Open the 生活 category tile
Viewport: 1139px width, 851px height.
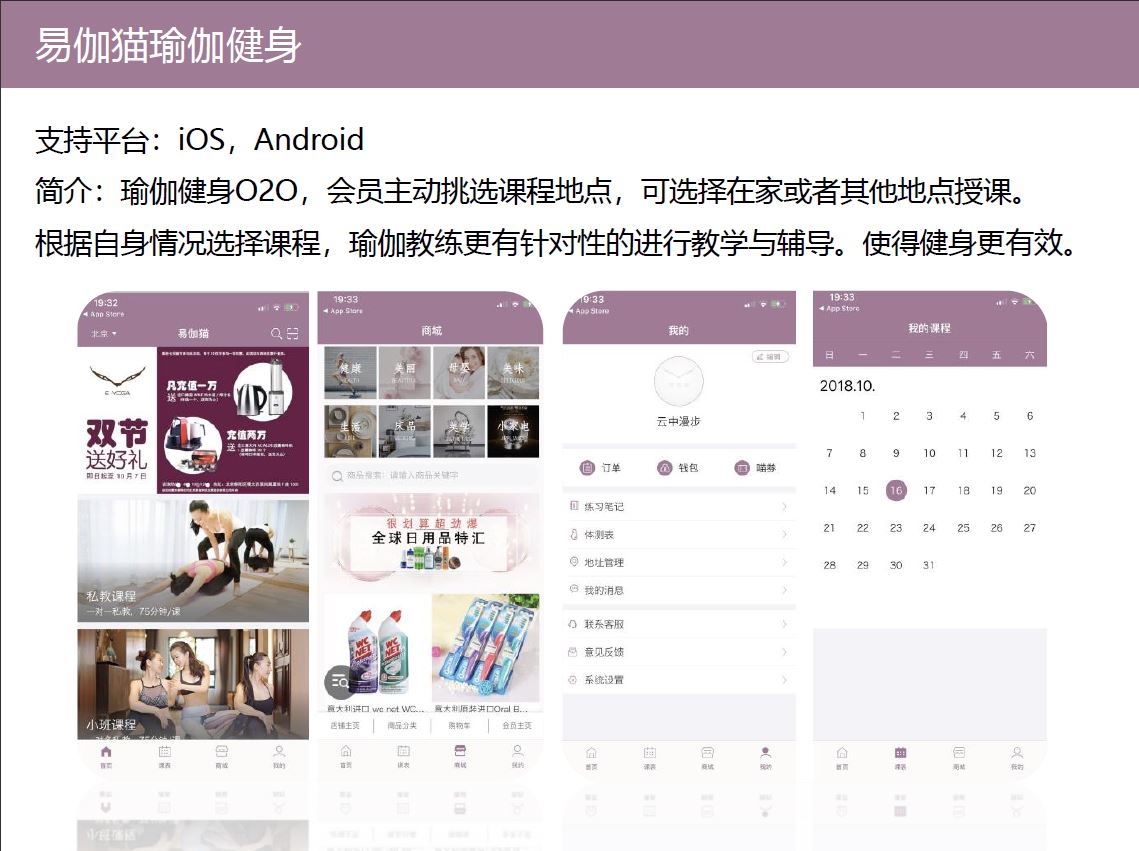[350, 431]
